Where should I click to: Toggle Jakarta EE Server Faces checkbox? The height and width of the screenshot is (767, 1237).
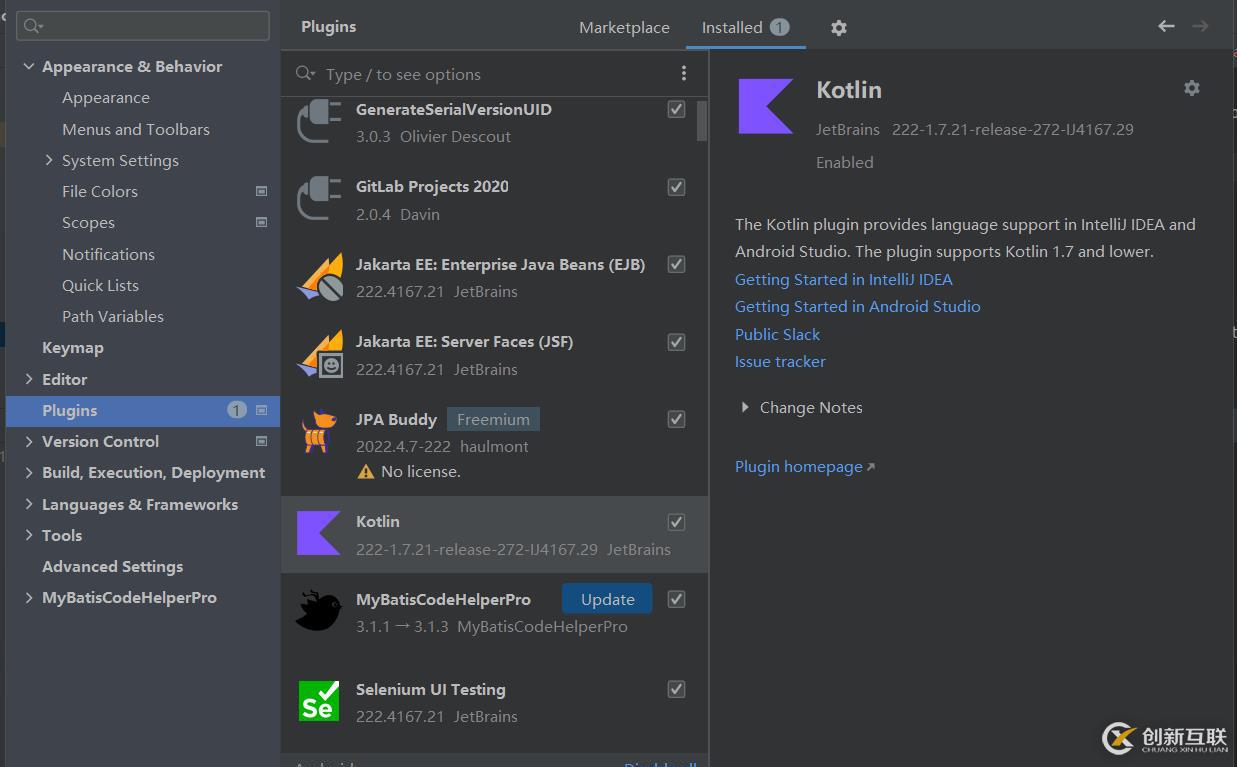click(677, 342)
